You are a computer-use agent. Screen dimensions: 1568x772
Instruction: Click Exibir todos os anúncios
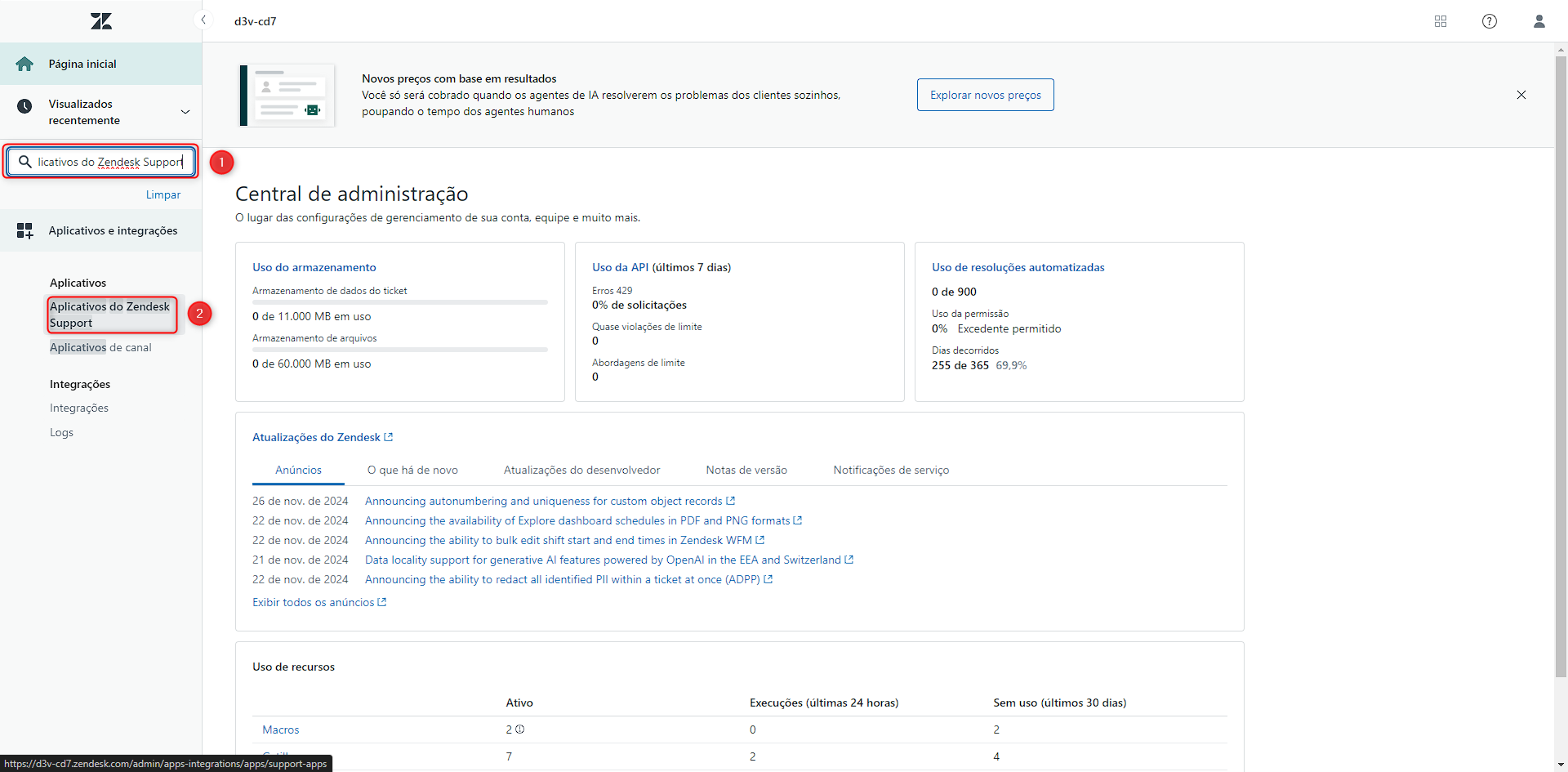click(x=319, y=602)
